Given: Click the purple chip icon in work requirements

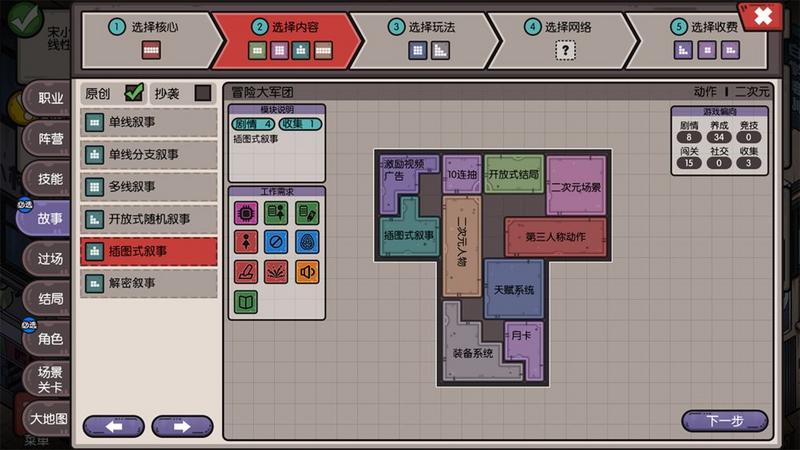Looking at the screenshot, I should (x=246, y=212).
